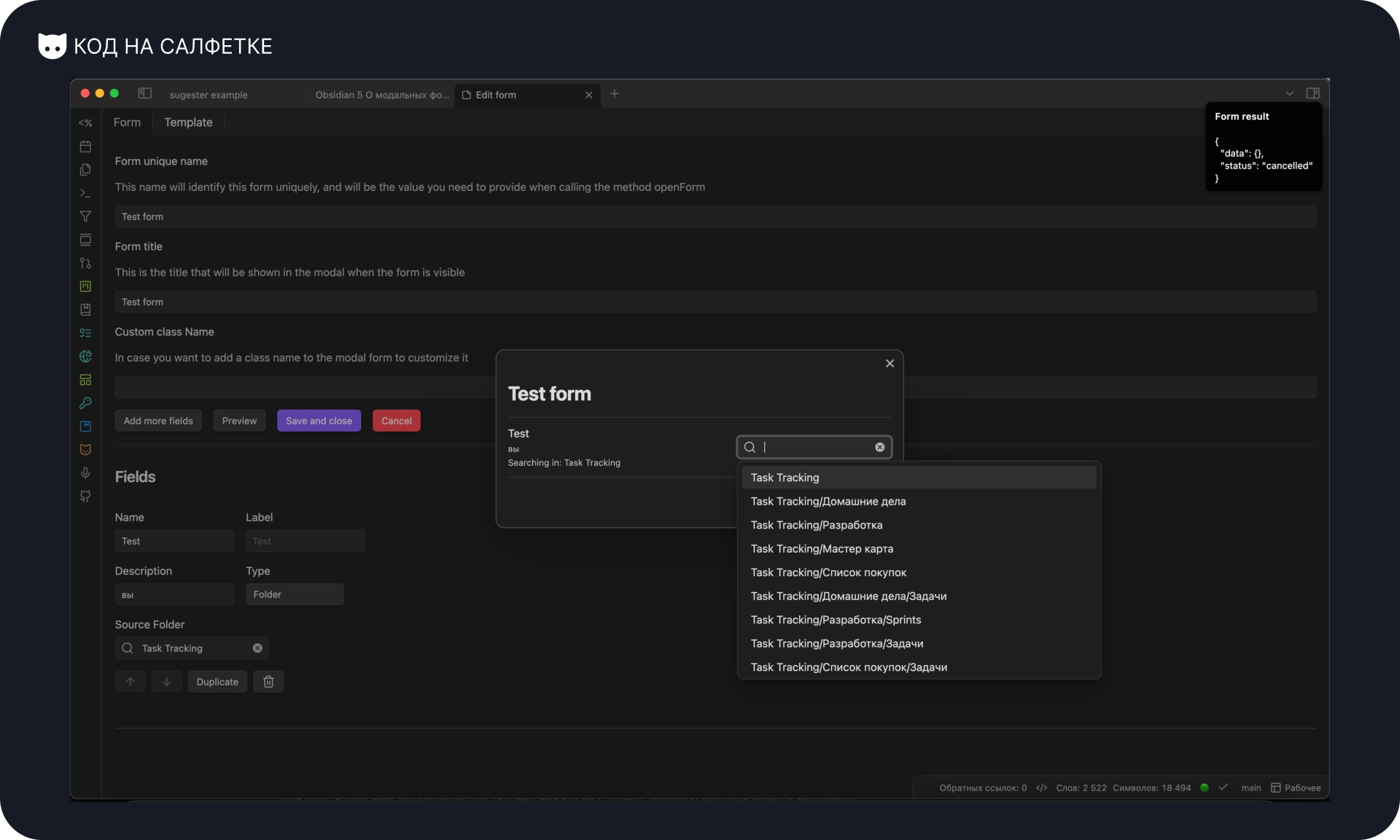This screenshot has height=840, width=1400.
Task: Switch to the Form tab
Action: pyautogui.click(x=127, y=122)
